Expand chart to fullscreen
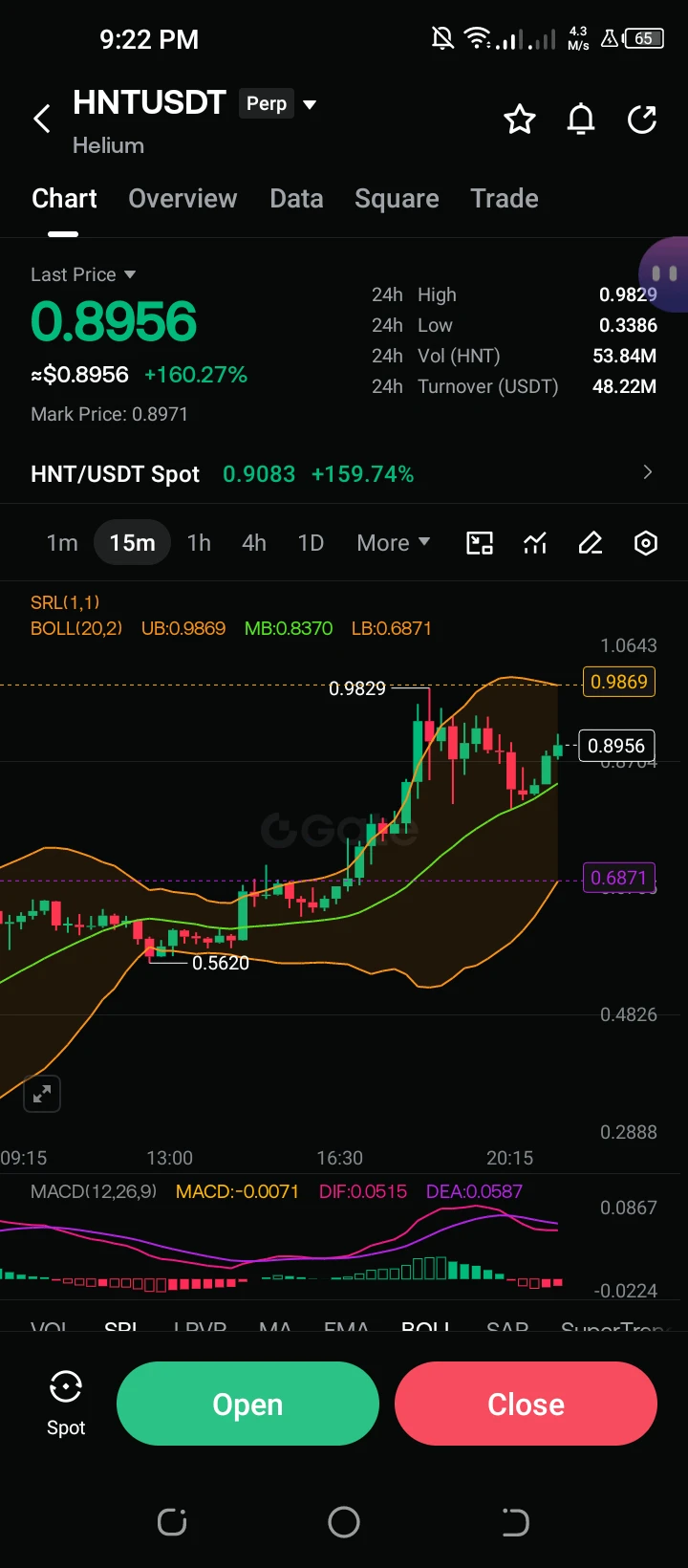Image resolution: width=688 pixels, height=1568 pixels. point(42,1094)
